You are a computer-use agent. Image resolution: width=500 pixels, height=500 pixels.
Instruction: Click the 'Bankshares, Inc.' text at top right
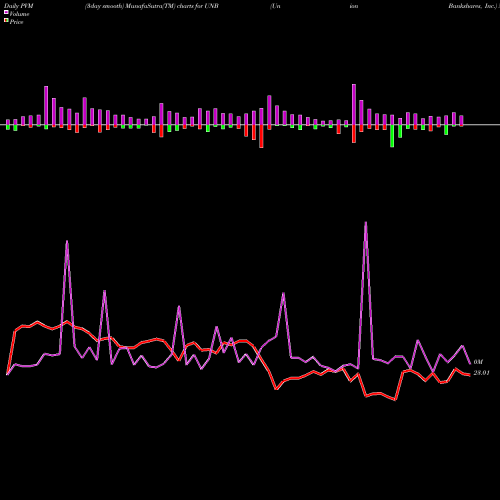click(473, 6)
